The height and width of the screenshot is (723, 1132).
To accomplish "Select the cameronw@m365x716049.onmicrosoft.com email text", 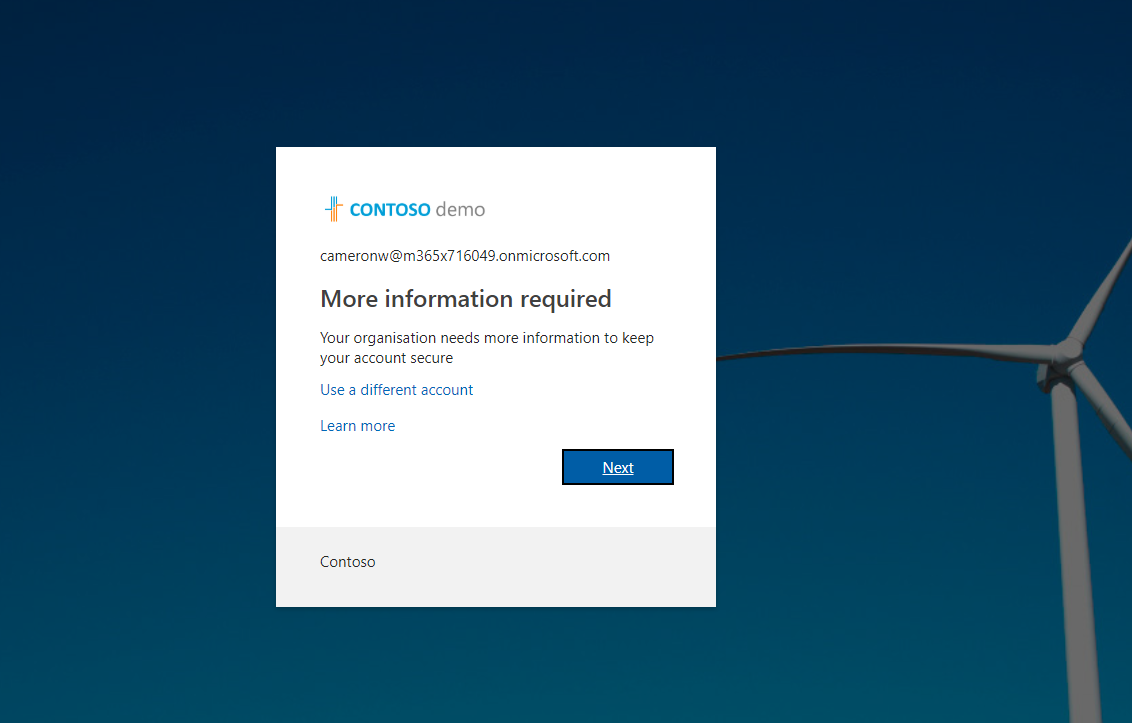I will pos(465,256).
